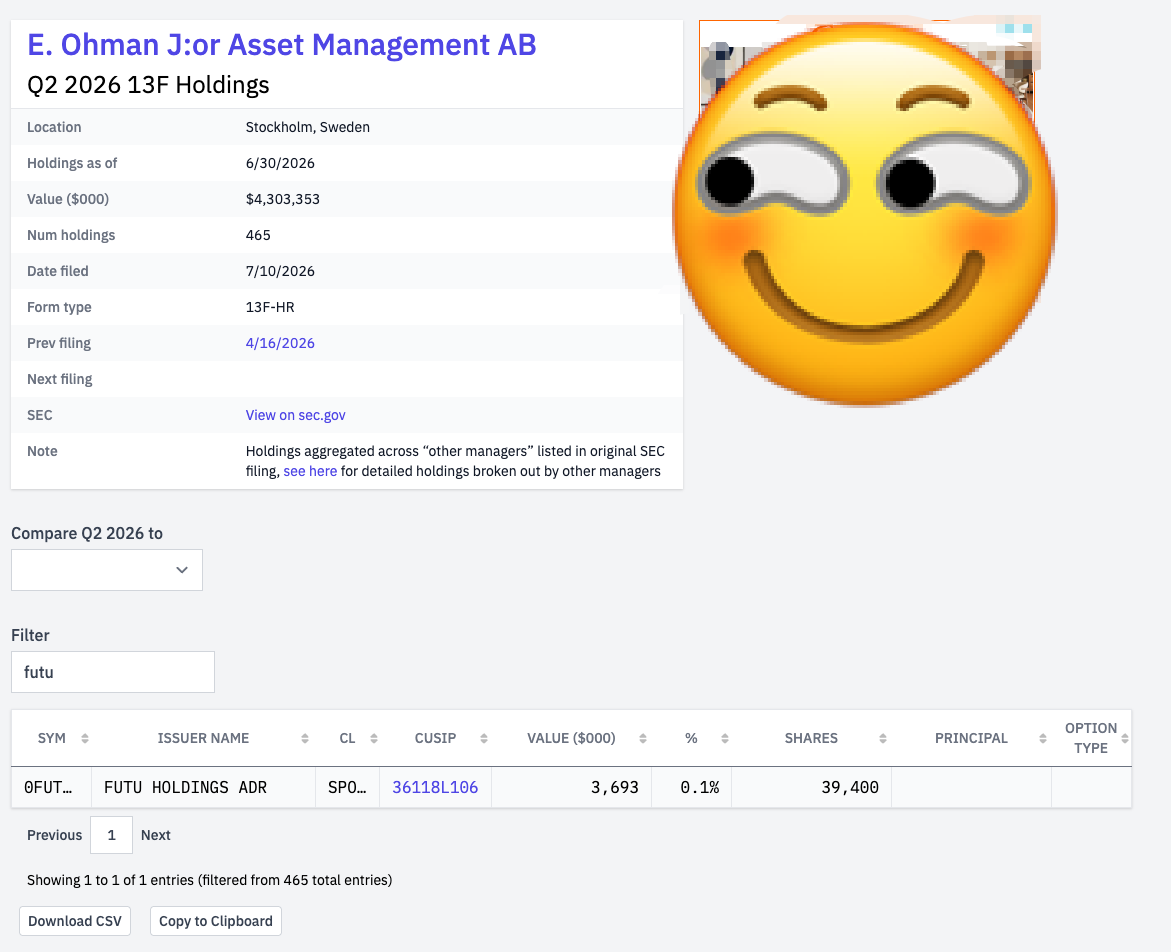Viewport: 1171px width, 952px height.
Task: Go to Next page
Action: (155, 836)
